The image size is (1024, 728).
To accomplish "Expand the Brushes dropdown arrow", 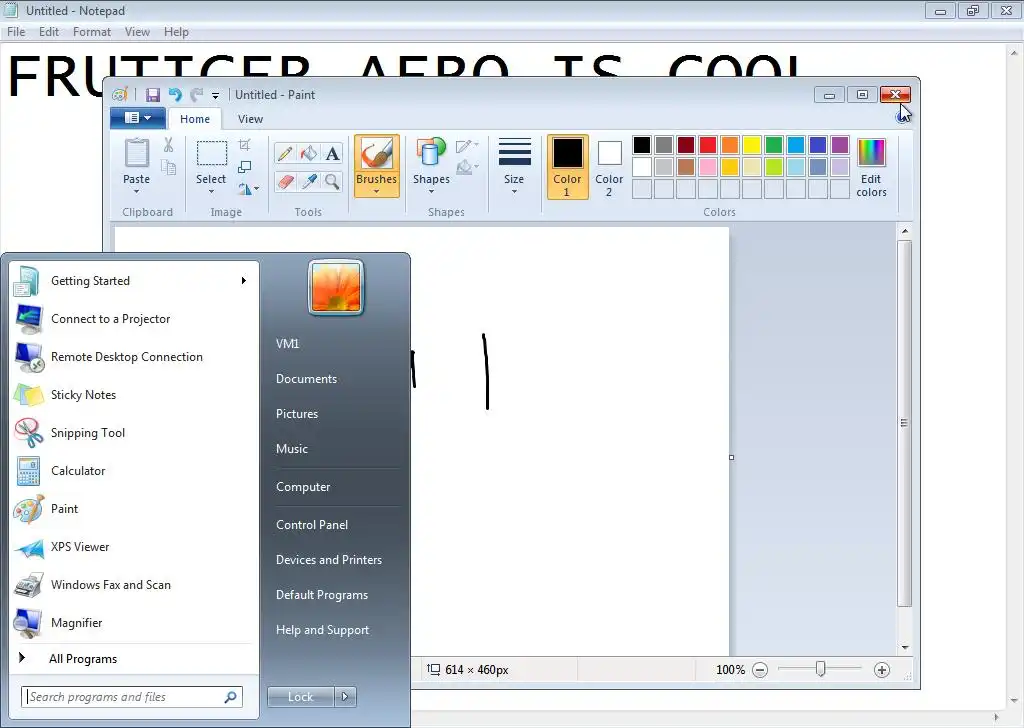I will (x=376, y=192).
